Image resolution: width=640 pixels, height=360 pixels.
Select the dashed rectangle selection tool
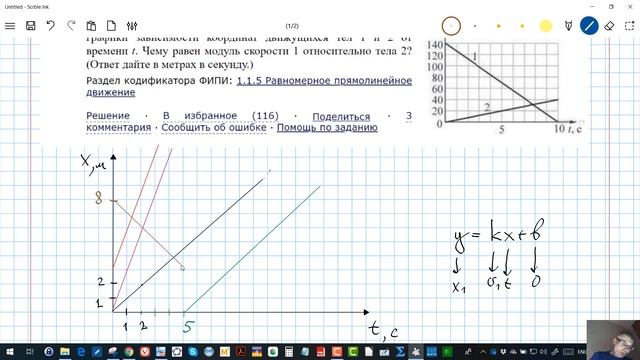point(629,26)
